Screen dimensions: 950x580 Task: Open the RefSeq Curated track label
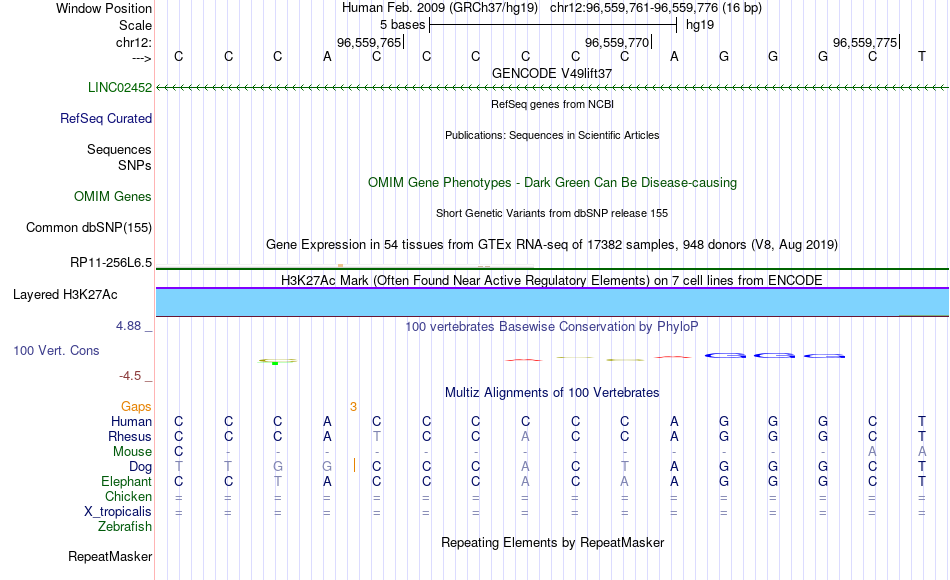[106, 118]
